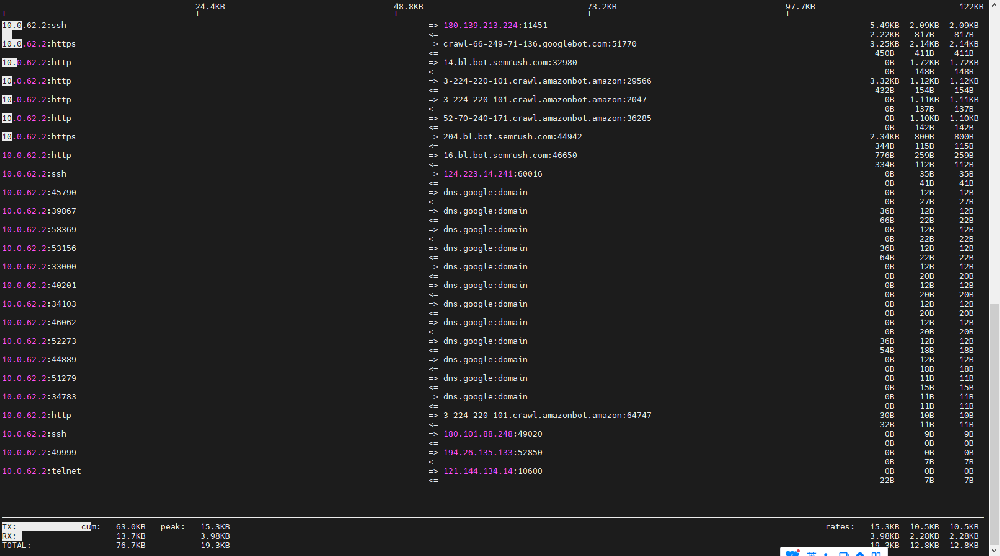The width and height of the screenshot is (1000, 556).
Task: Click the 24.4KB scale label
Action: (x=210, y=6)
